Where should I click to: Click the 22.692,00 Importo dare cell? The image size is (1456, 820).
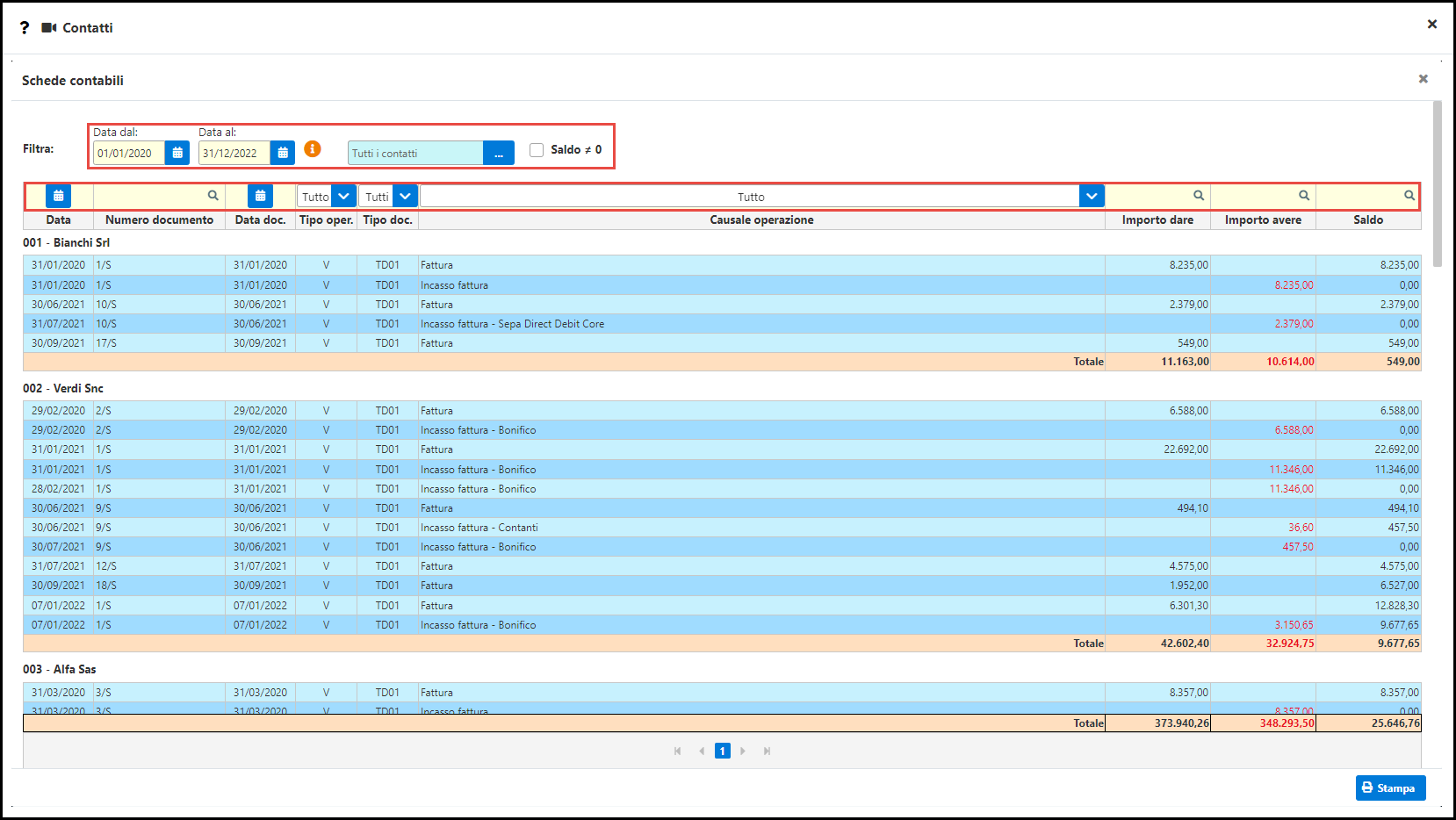pos(1157,450)
